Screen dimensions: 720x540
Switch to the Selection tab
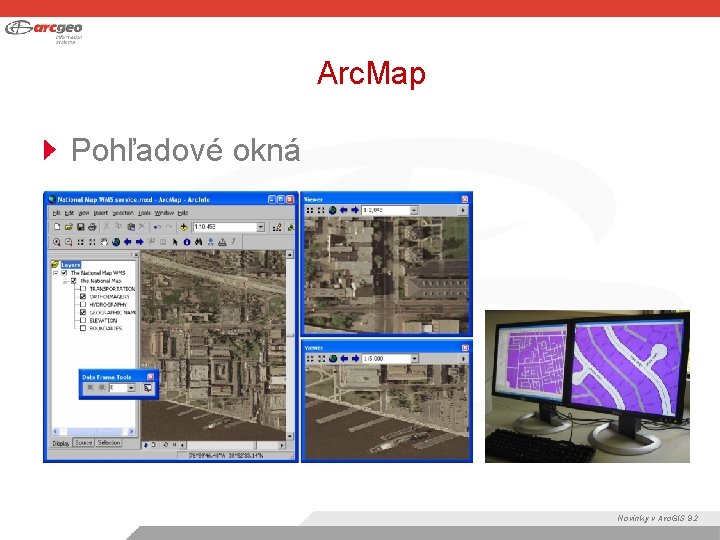109,443
